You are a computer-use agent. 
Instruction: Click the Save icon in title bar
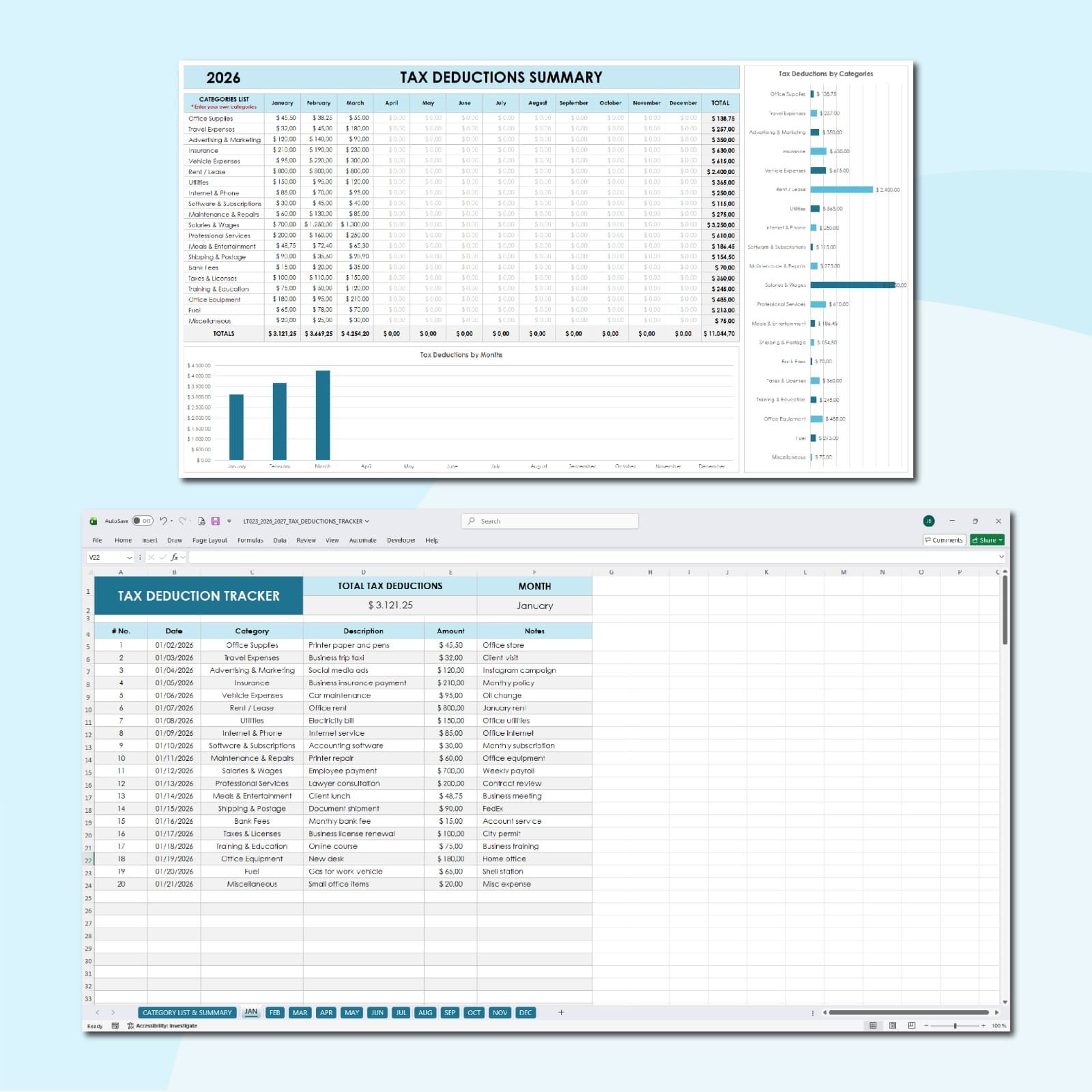point(215,521)
